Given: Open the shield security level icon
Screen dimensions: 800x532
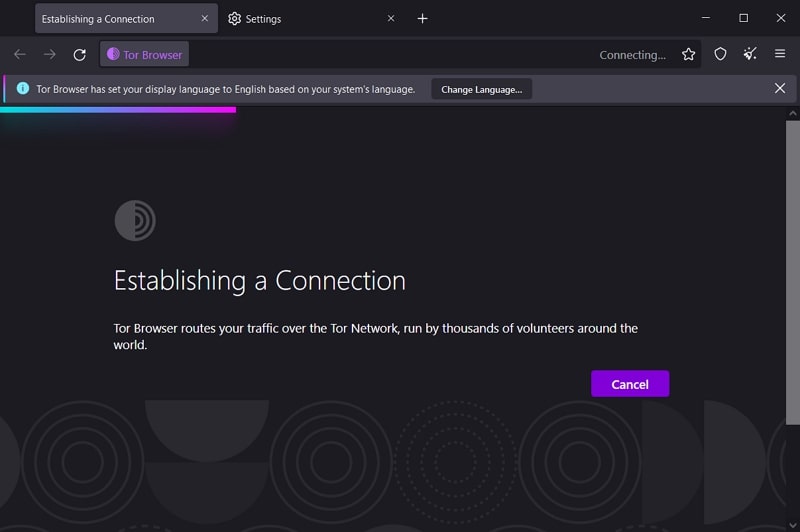Looking at the screenshot, I should (x=720, y=55).
